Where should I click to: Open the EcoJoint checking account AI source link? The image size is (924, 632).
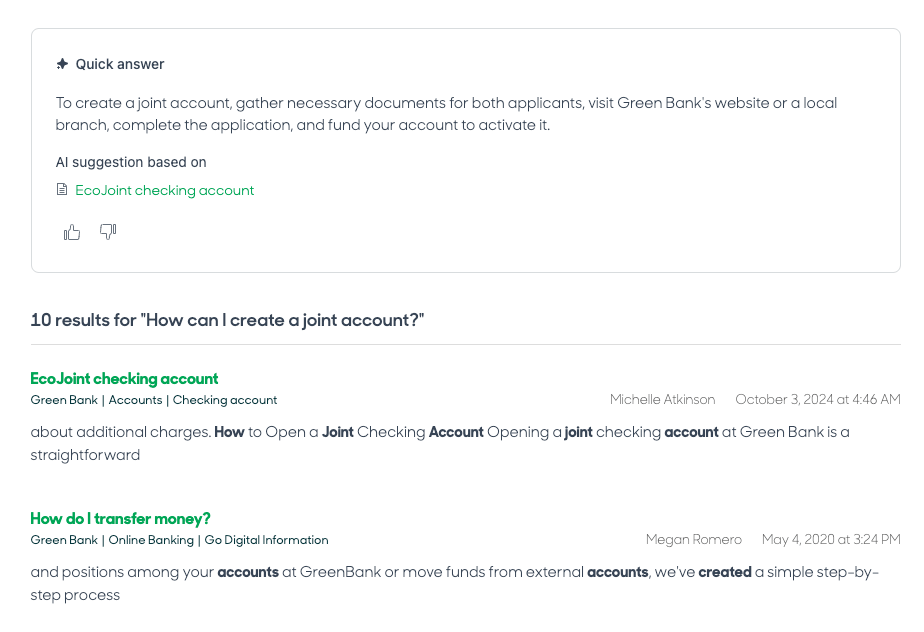pos(164,189)
